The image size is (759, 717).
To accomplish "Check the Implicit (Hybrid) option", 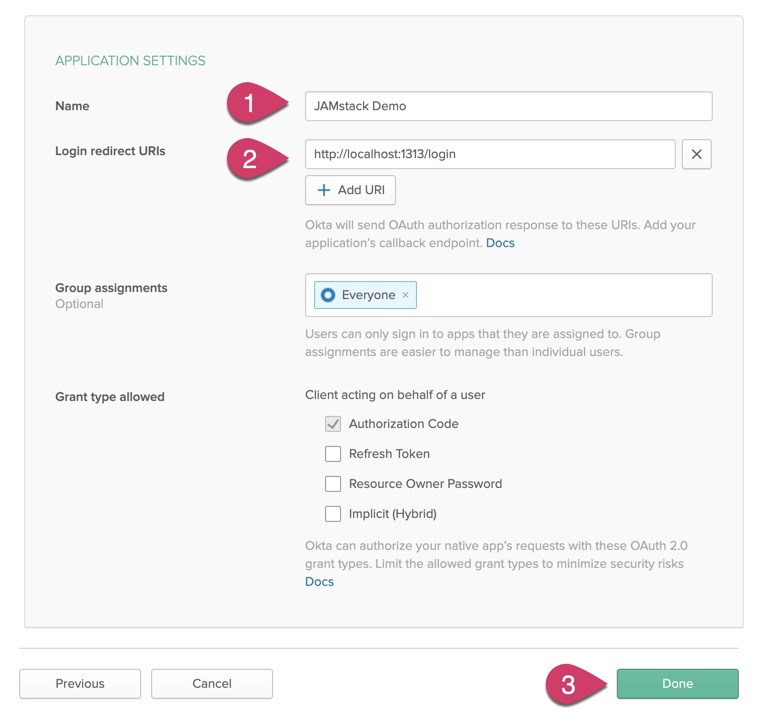I will click(333, 514).
